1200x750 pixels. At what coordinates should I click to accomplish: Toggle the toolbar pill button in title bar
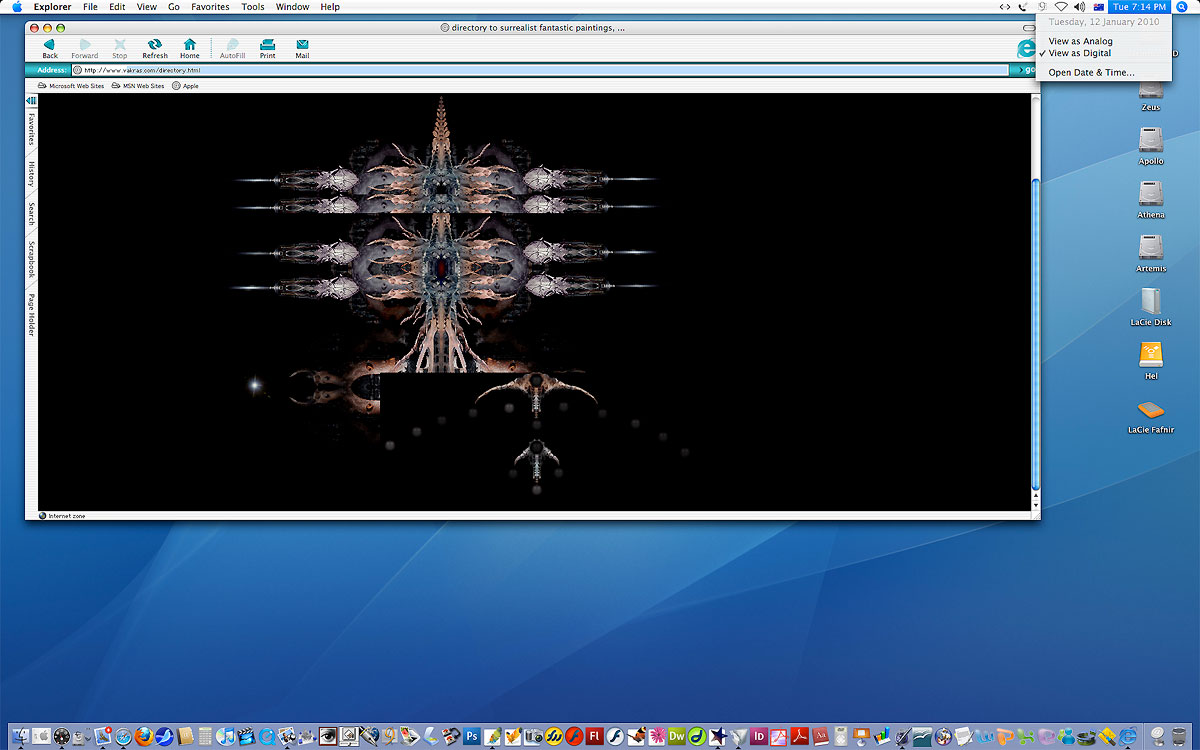[x=1029, y=28]
